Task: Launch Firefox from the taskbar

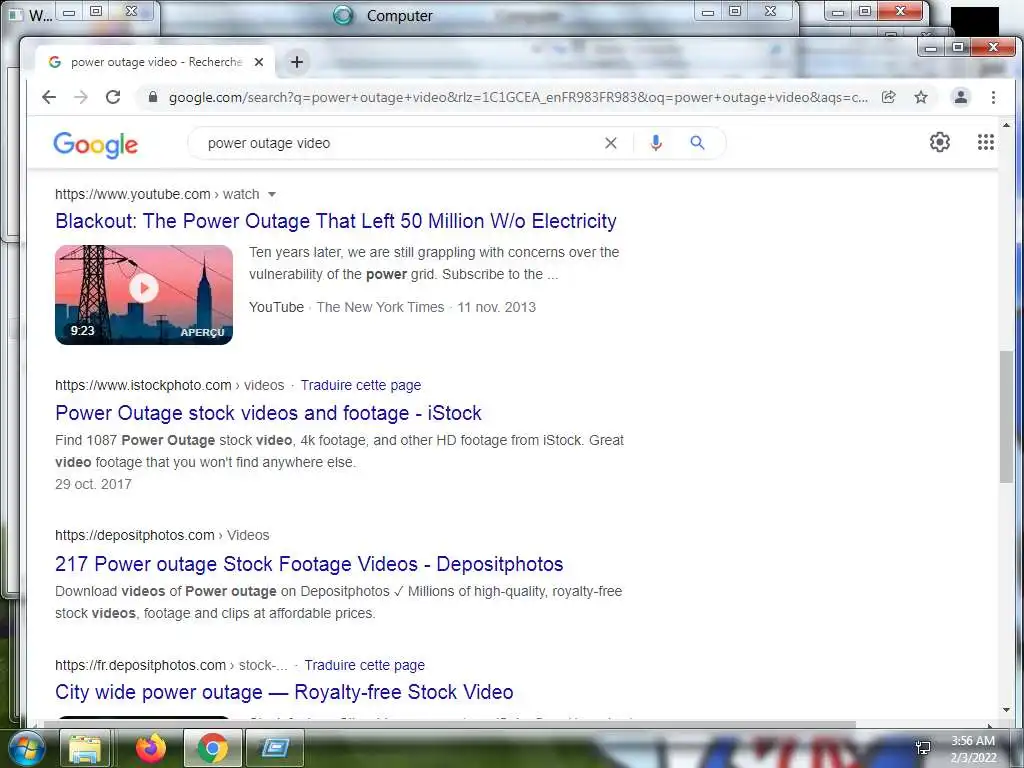Action: 151,748
